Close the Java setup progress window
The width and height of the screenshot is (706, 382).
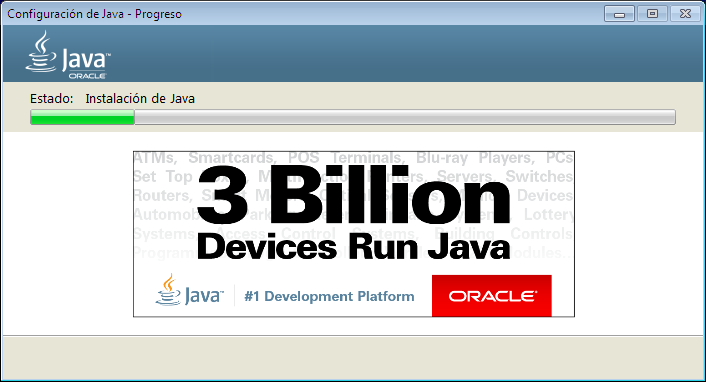[x=685, y=14]
